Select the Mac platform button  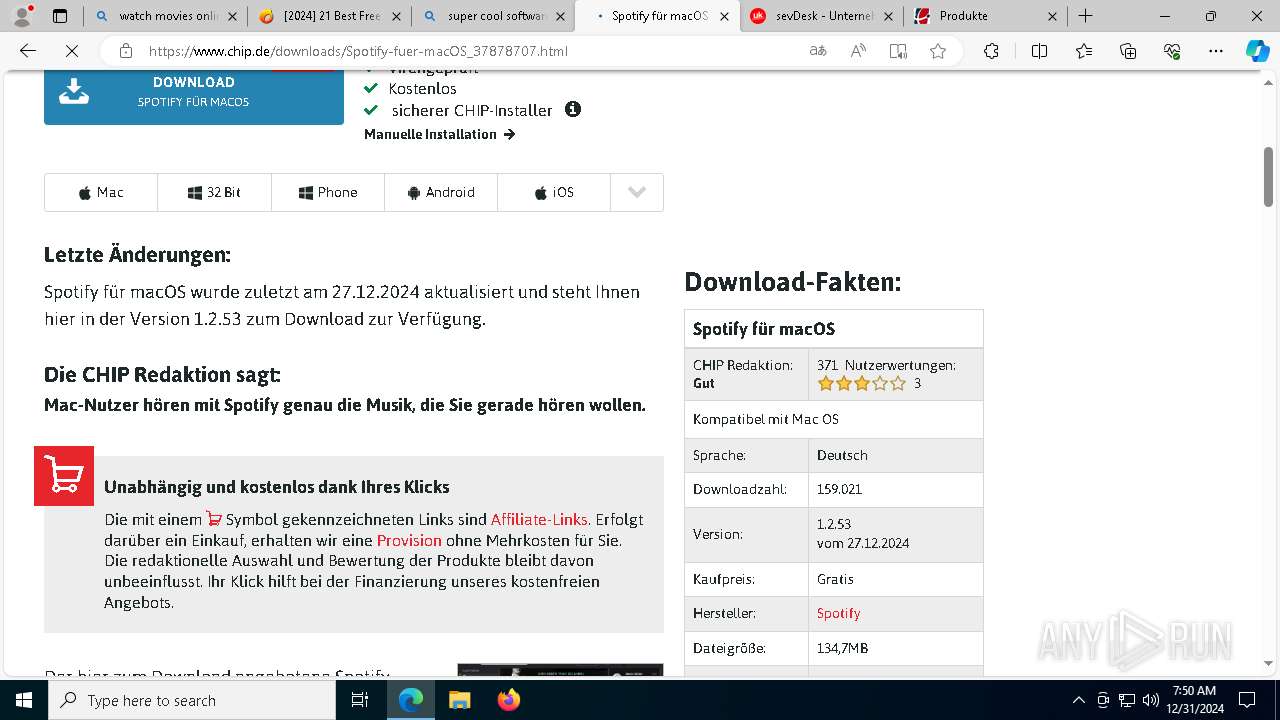pyautogui.click(x=101, y=192)
